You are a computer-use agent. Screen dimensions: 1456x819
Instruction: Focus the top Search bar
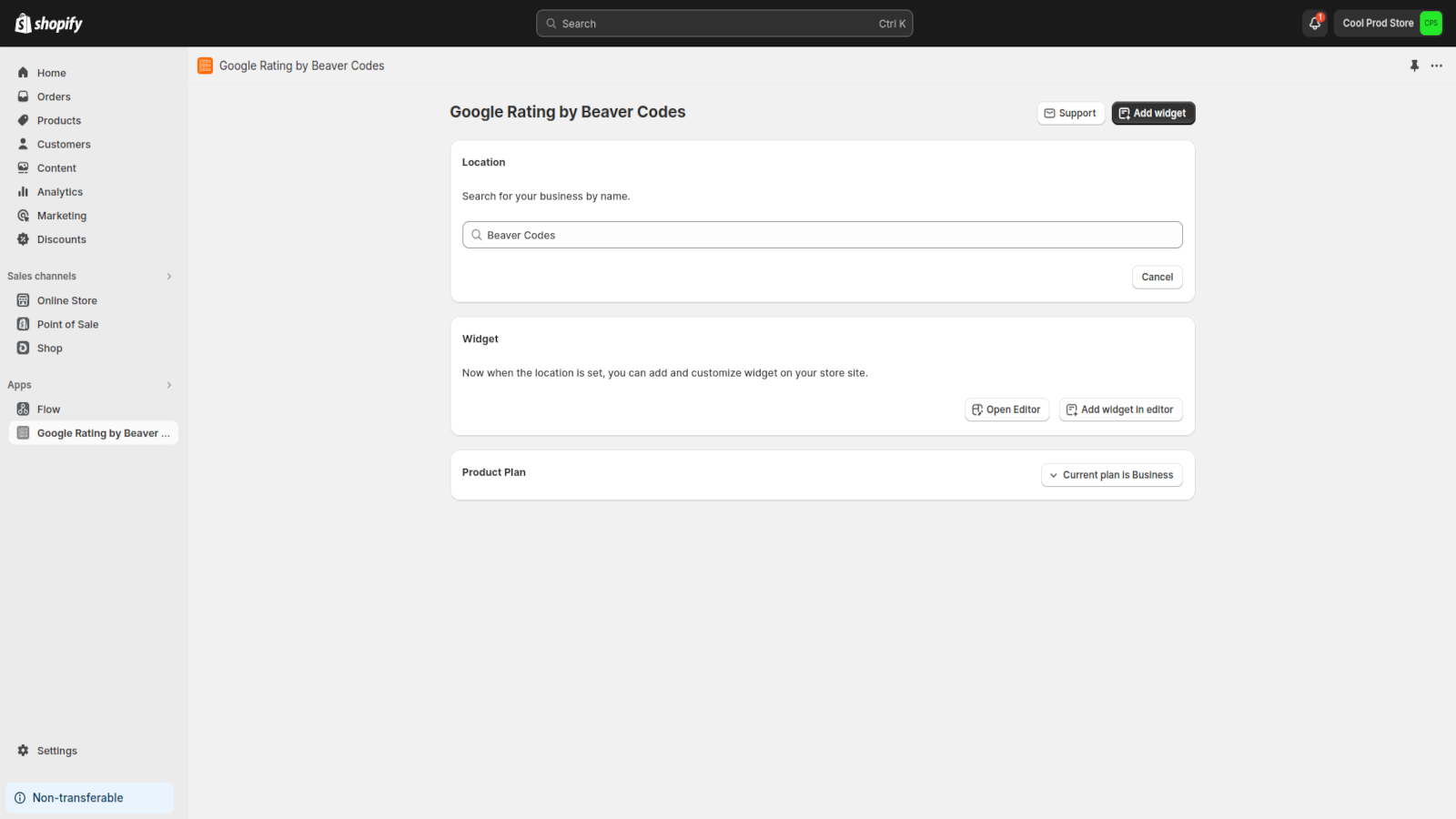(724, 24)
